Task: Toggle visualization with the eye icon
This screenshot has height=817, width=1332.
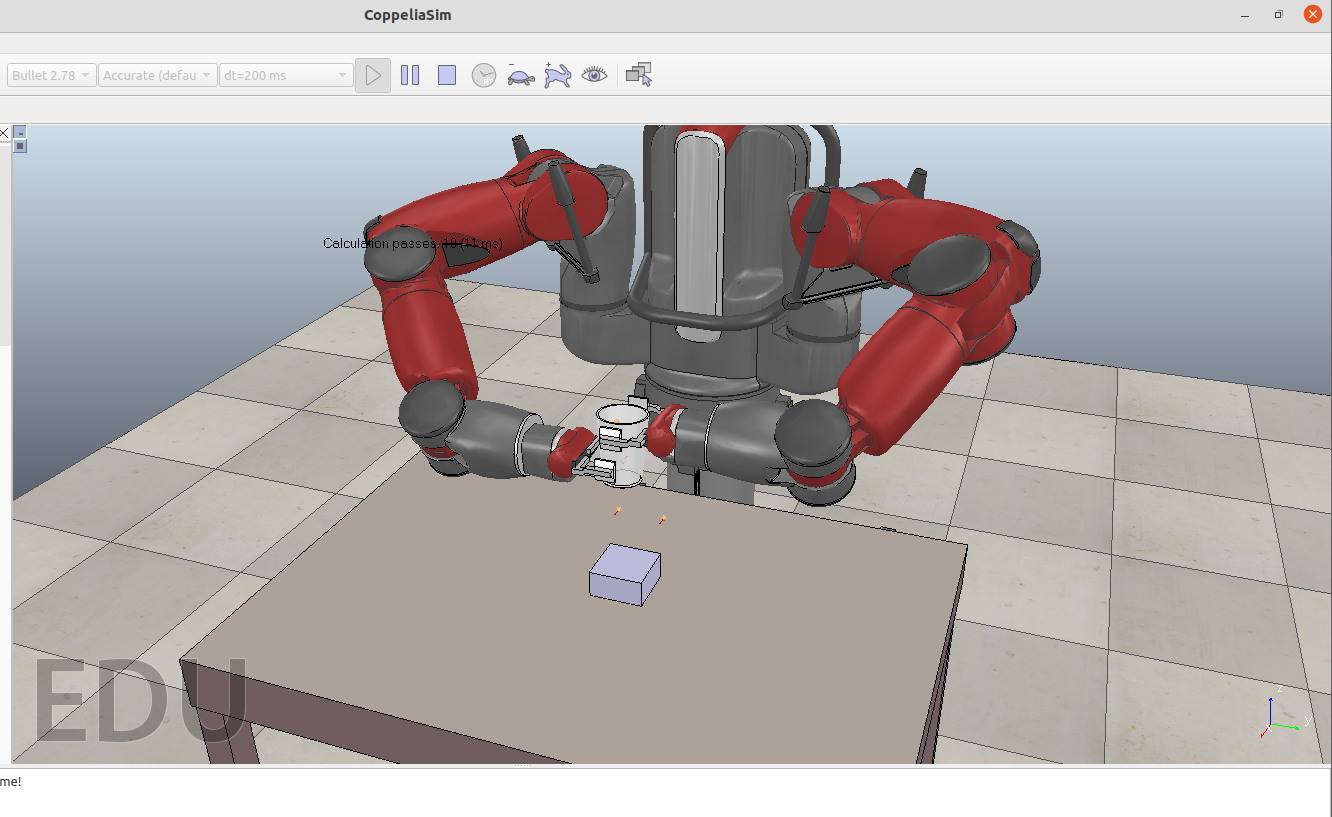Action: click(595, 74)
